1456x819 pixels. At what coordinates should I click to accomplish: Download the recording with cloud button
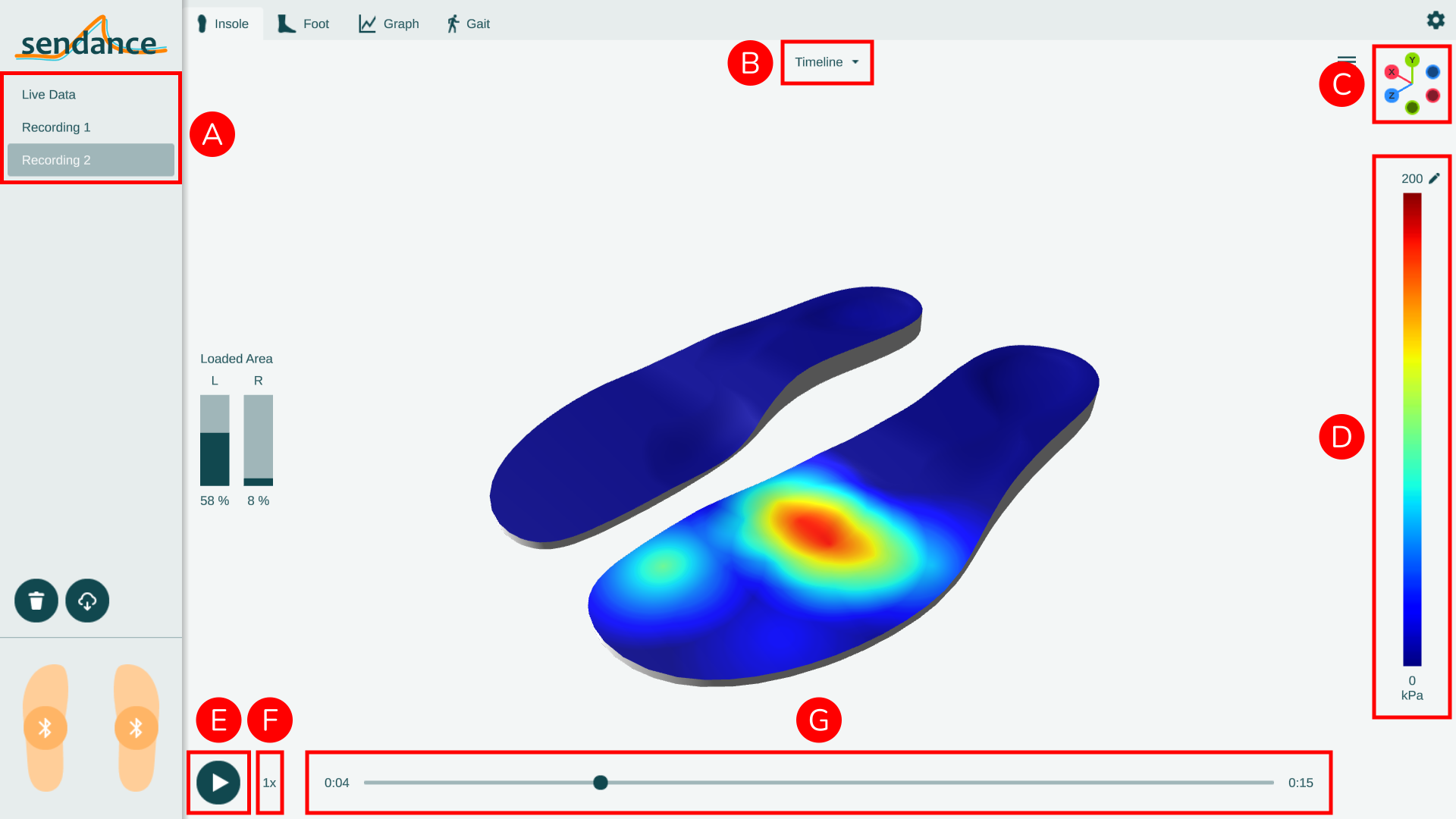87,601
